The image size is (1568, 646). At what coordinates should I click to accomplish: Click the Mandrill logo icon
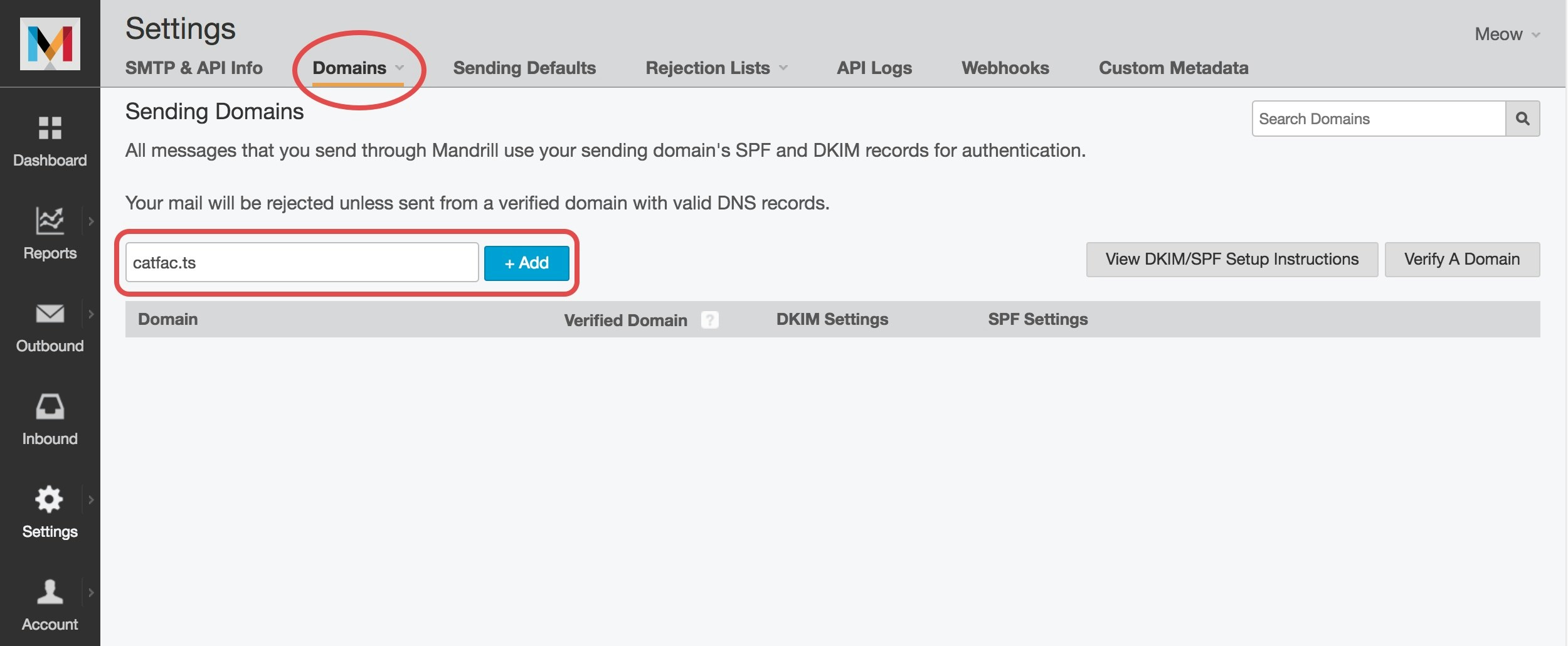[50, 43]
